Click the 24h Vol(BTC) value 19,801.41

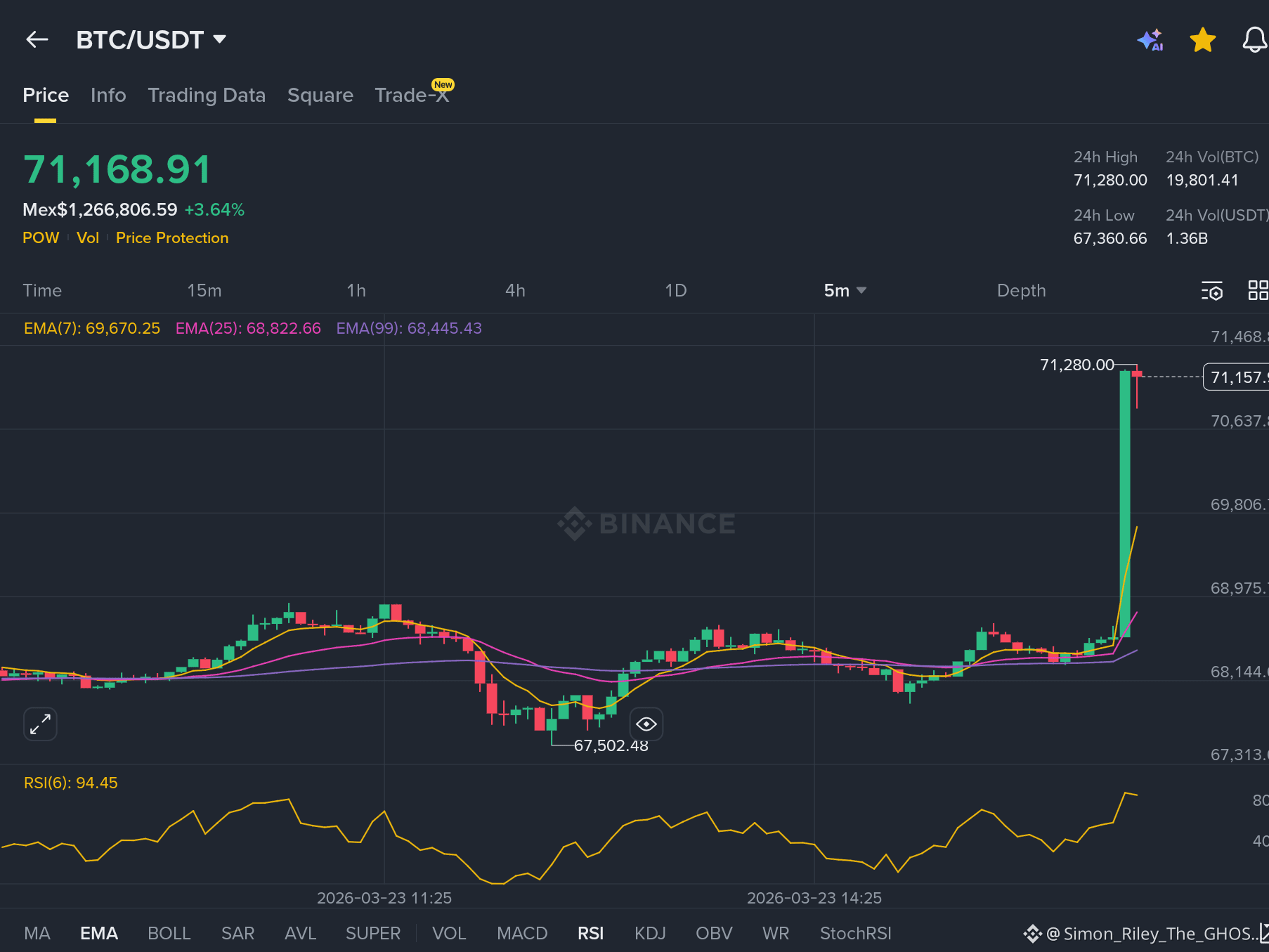1202,180
